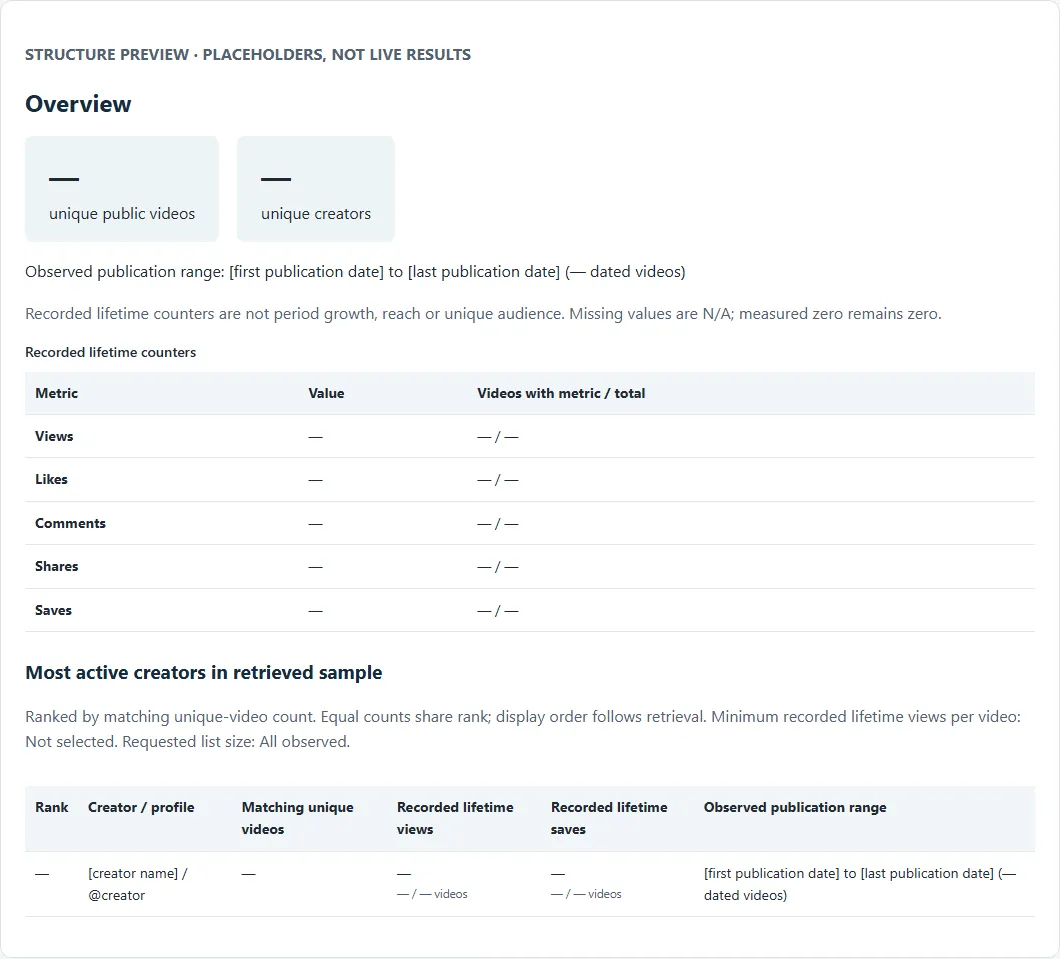Click the lifetime counters disclaimer paragraph
The image size is (1060, 959).
483,314
